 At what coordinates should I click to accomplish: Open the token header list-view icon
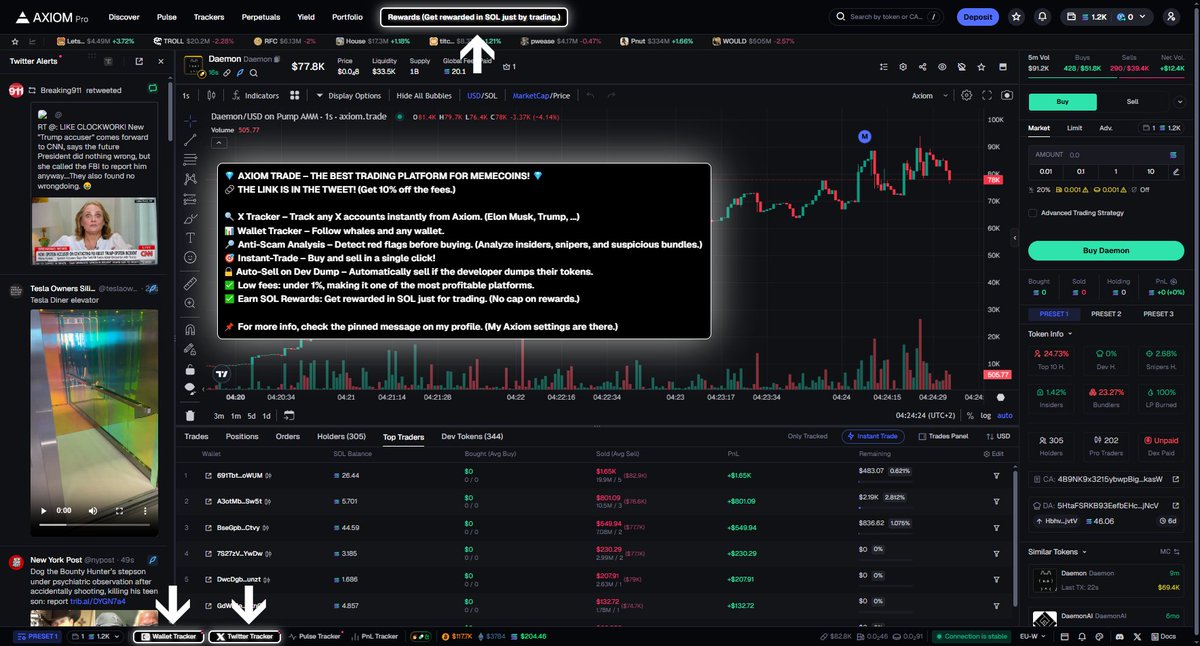(883, 67)
